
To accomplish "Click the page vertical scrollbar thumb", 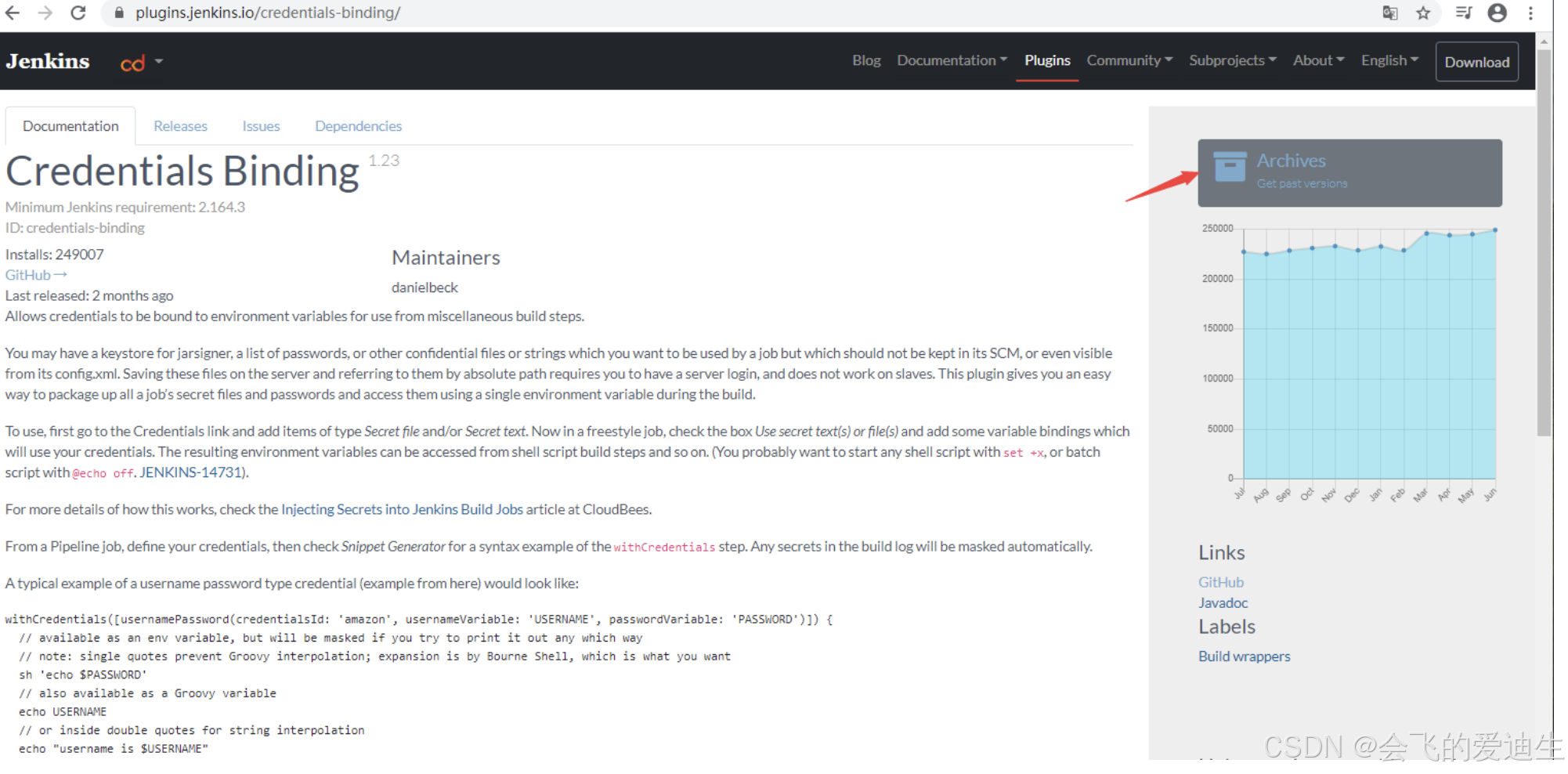I will [1544, 243].
